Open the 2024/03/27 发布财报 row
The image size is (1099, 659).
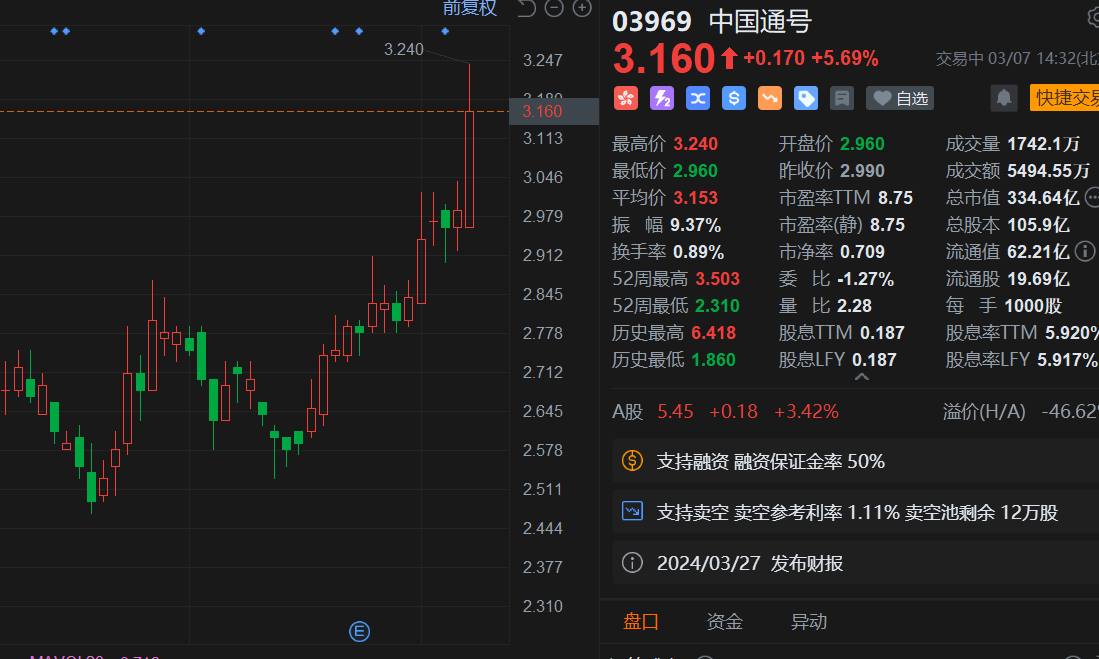pyautogui.click(x=856, y=563)
